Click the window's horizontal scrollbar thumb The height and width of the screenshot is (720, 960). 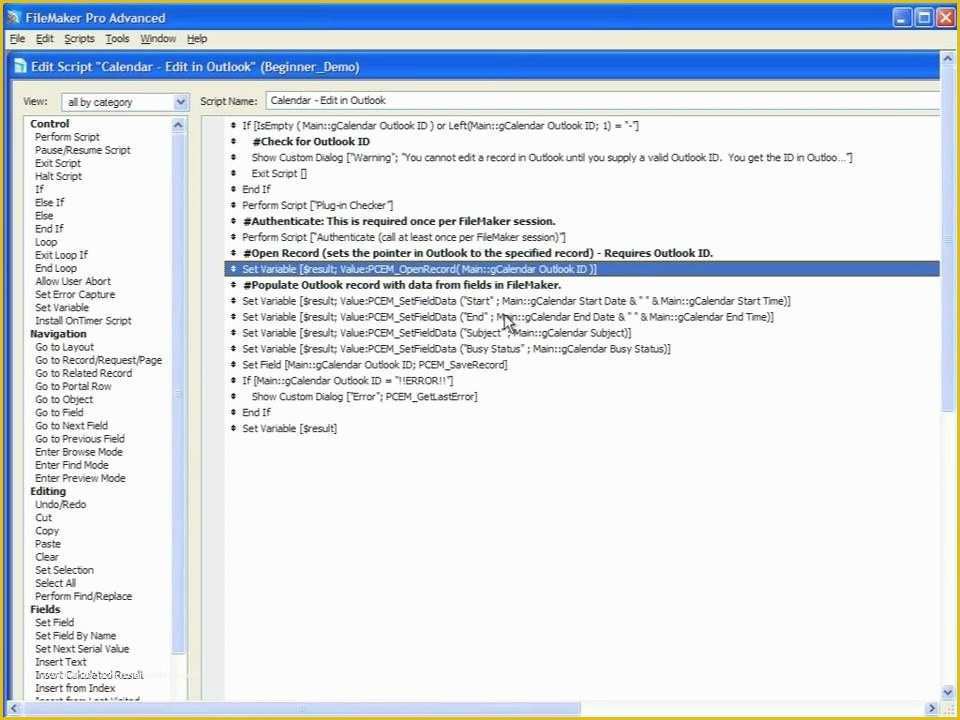(301, 709)
